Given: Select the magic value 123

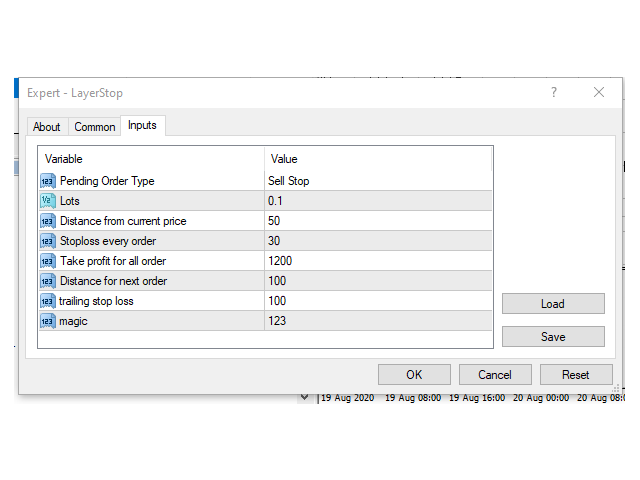Looking at the screenshot, I should pyautogui.click(x=378, y=321).
